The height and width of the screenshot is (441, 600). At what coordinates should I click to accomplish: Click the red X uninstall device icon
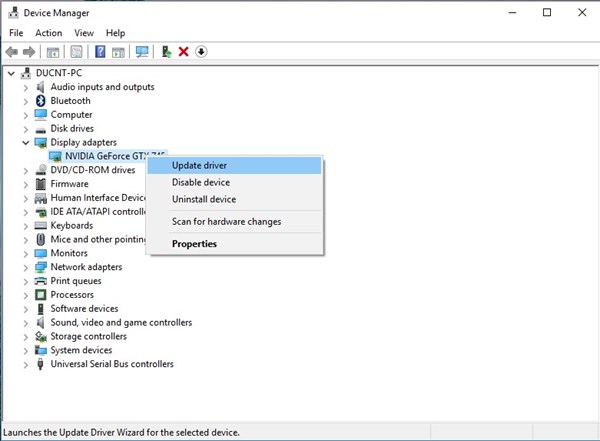(183, 52)
